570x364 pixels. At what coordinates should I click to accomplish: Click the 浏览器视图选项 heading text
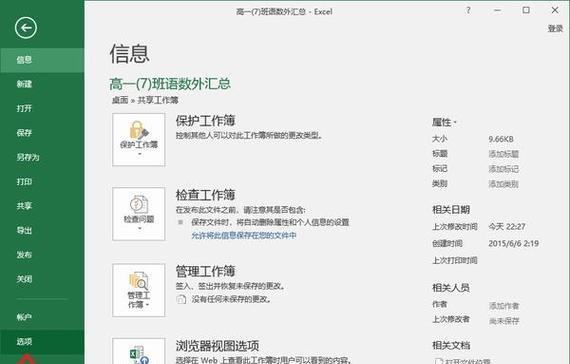point(217,345)
